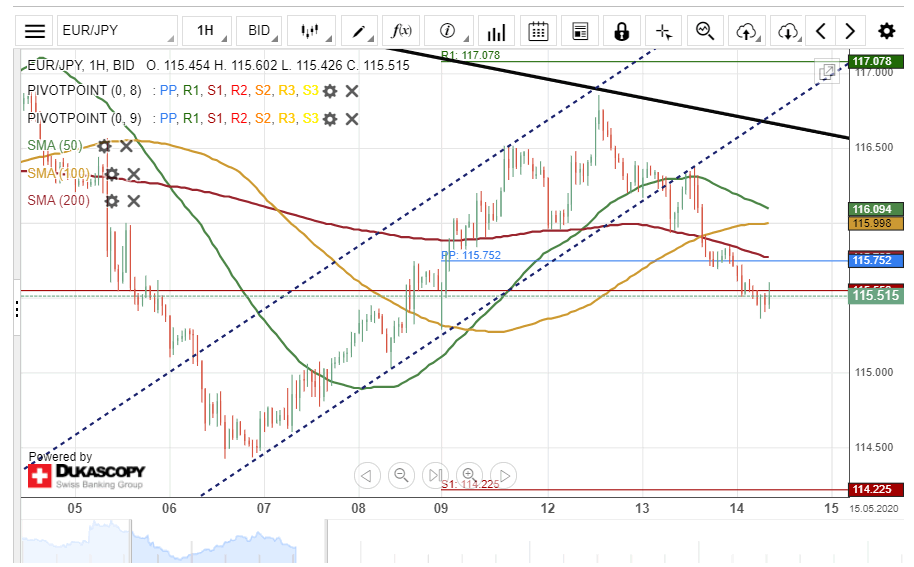
Task: Toggle the crosshair cursor tool
Action: tap(663, 31)
